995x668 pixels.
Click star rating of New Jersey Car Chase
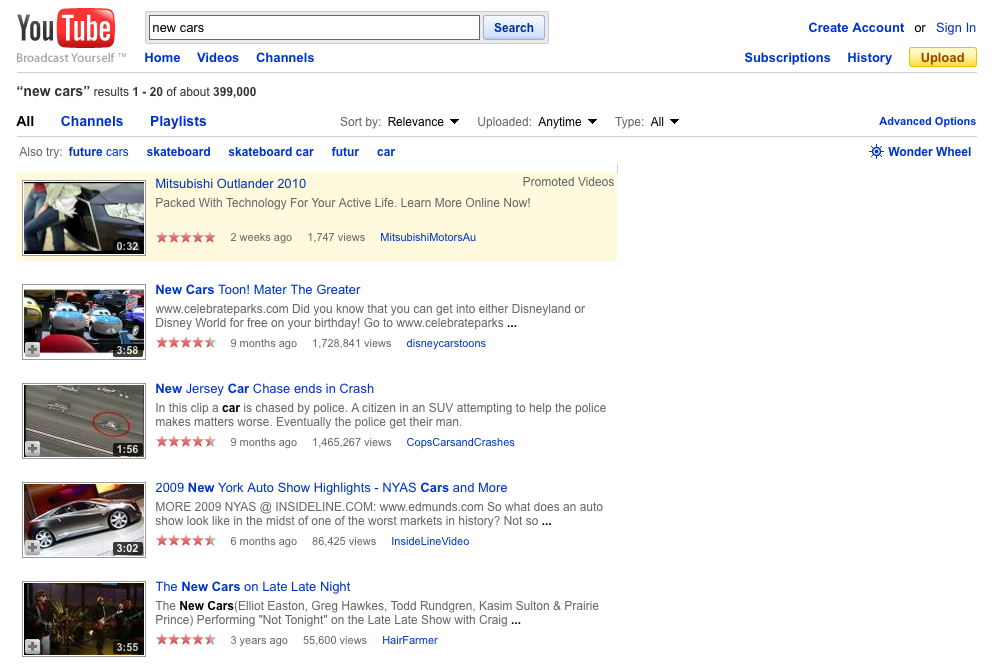(x=186, y=442)
